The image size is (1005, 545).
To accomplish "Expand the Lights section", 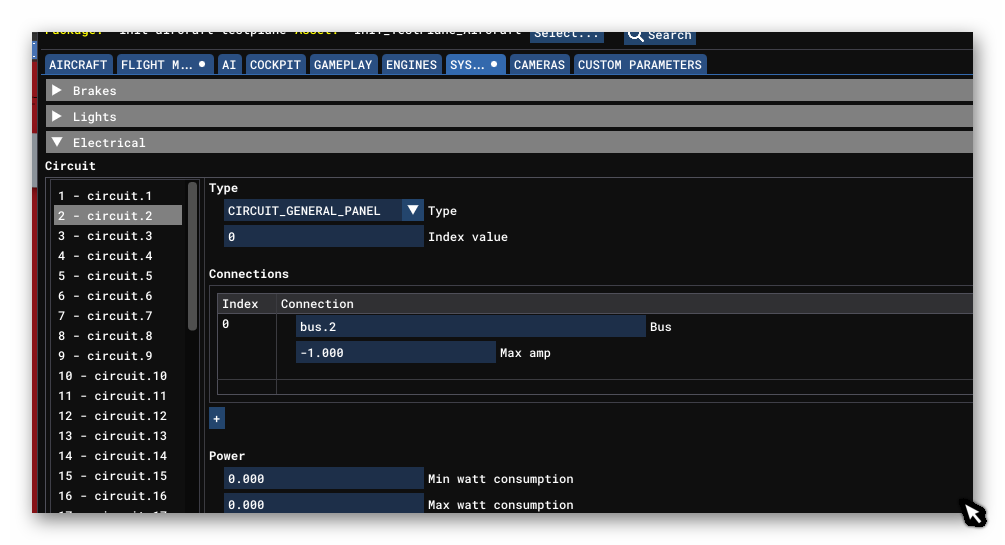I will pyautogui.click(x=510, y=117).
